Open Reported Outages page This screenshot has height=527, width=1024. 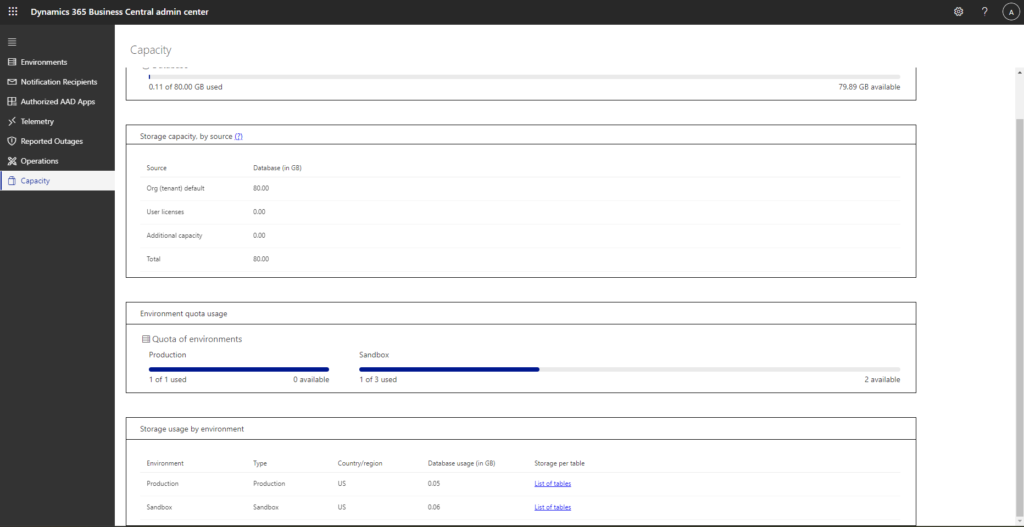52,141
